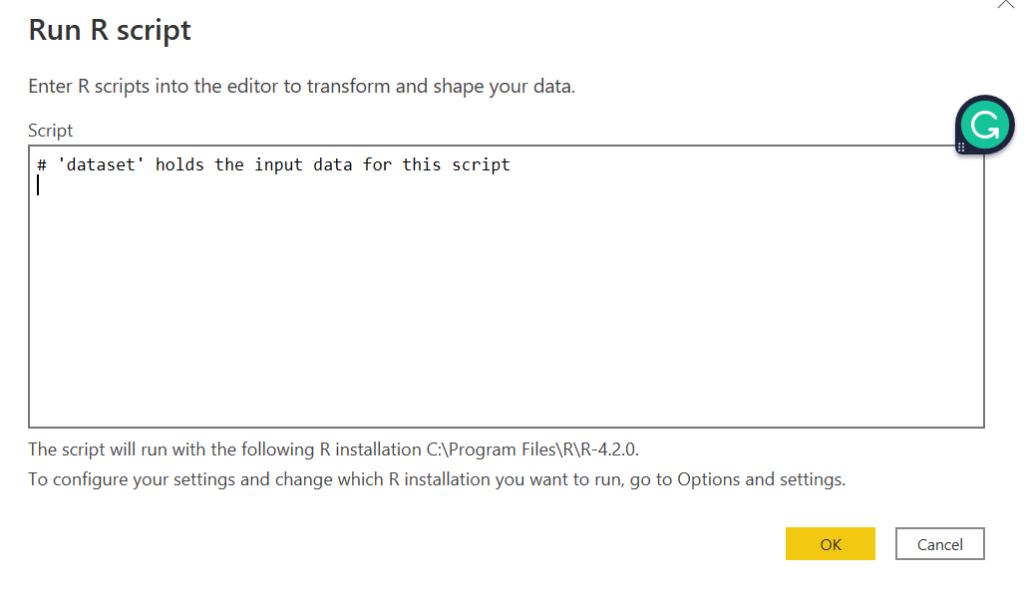Click the R-4.2.0 installation path text
This screenshot has height=599, width=1024.
(532, 449)
